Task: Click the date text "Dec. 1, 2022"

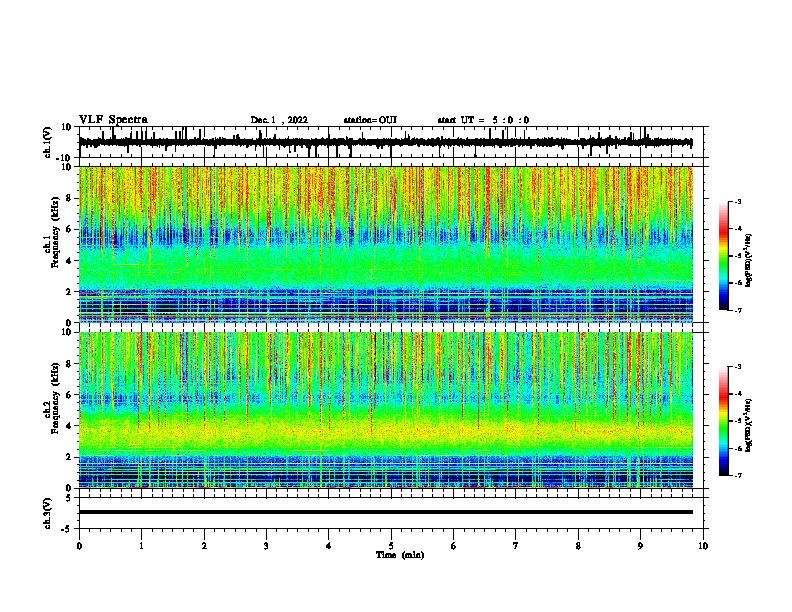Action: coord(279,120)
